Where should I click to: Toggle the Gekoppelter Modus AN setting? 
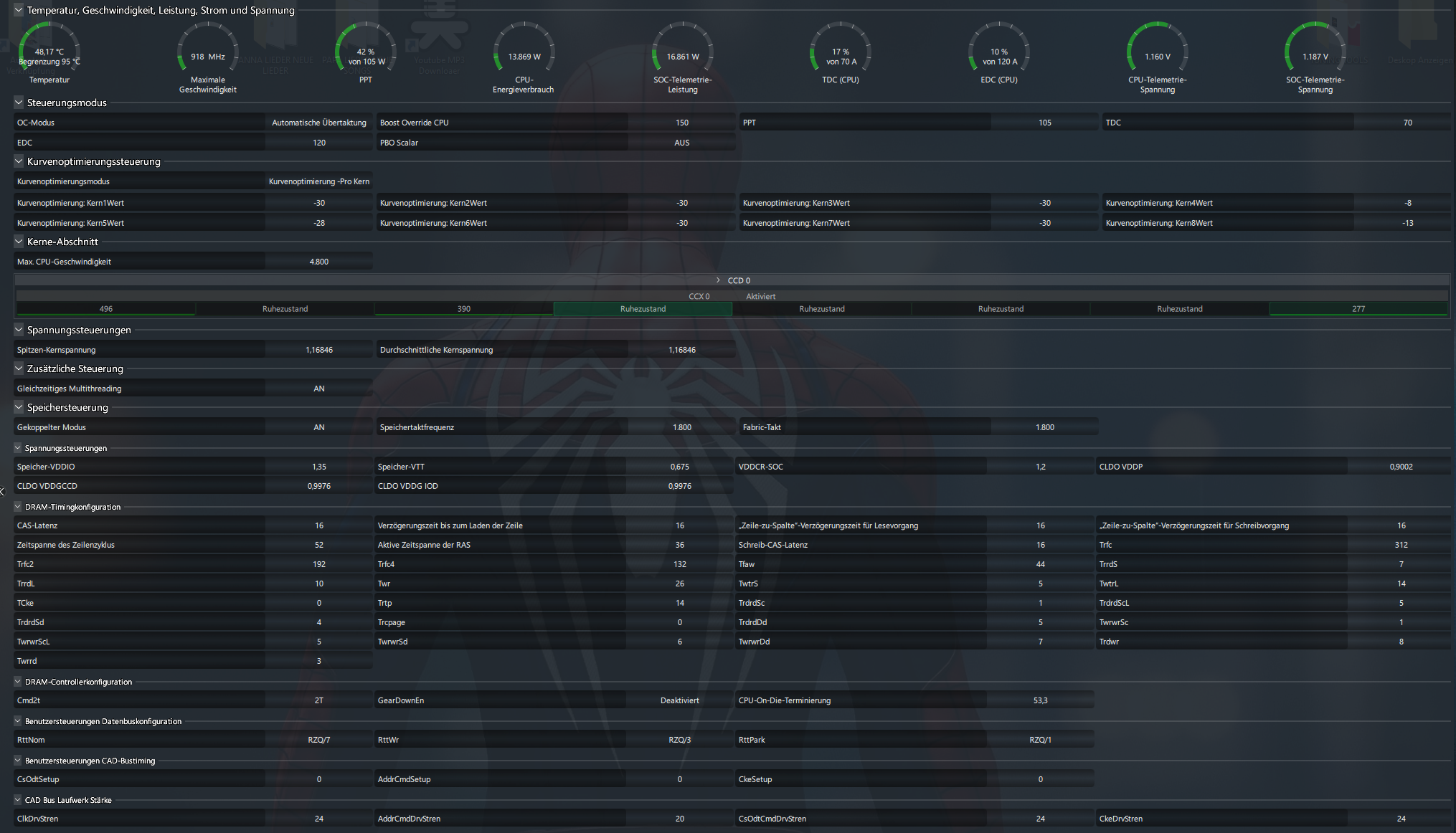click(x=318, y=427)
